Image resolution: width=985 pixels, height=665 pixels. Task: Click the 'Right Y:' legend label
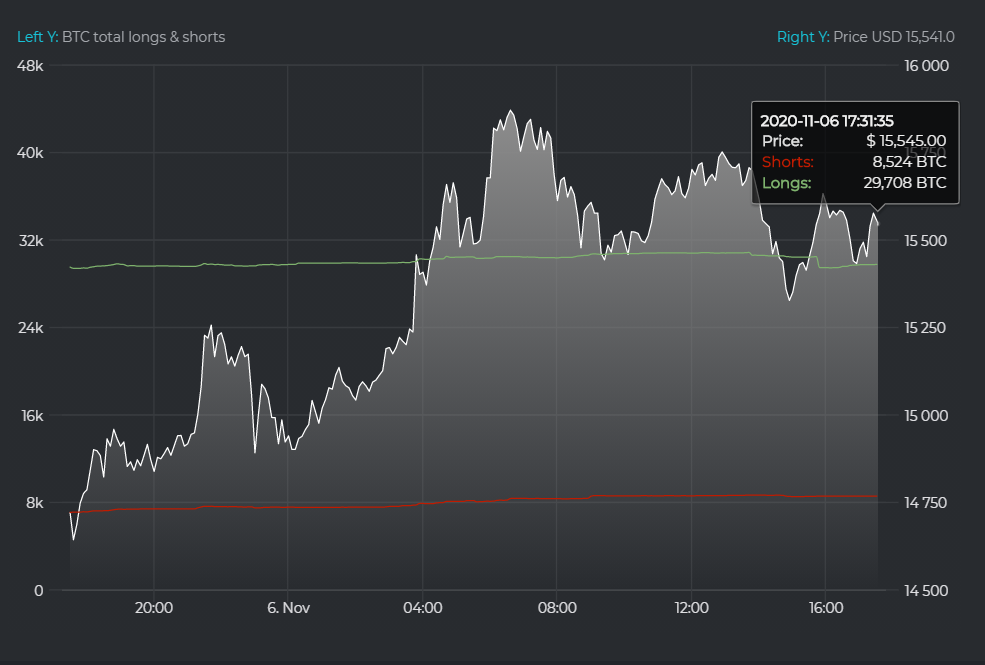click(x=803, y=37)
